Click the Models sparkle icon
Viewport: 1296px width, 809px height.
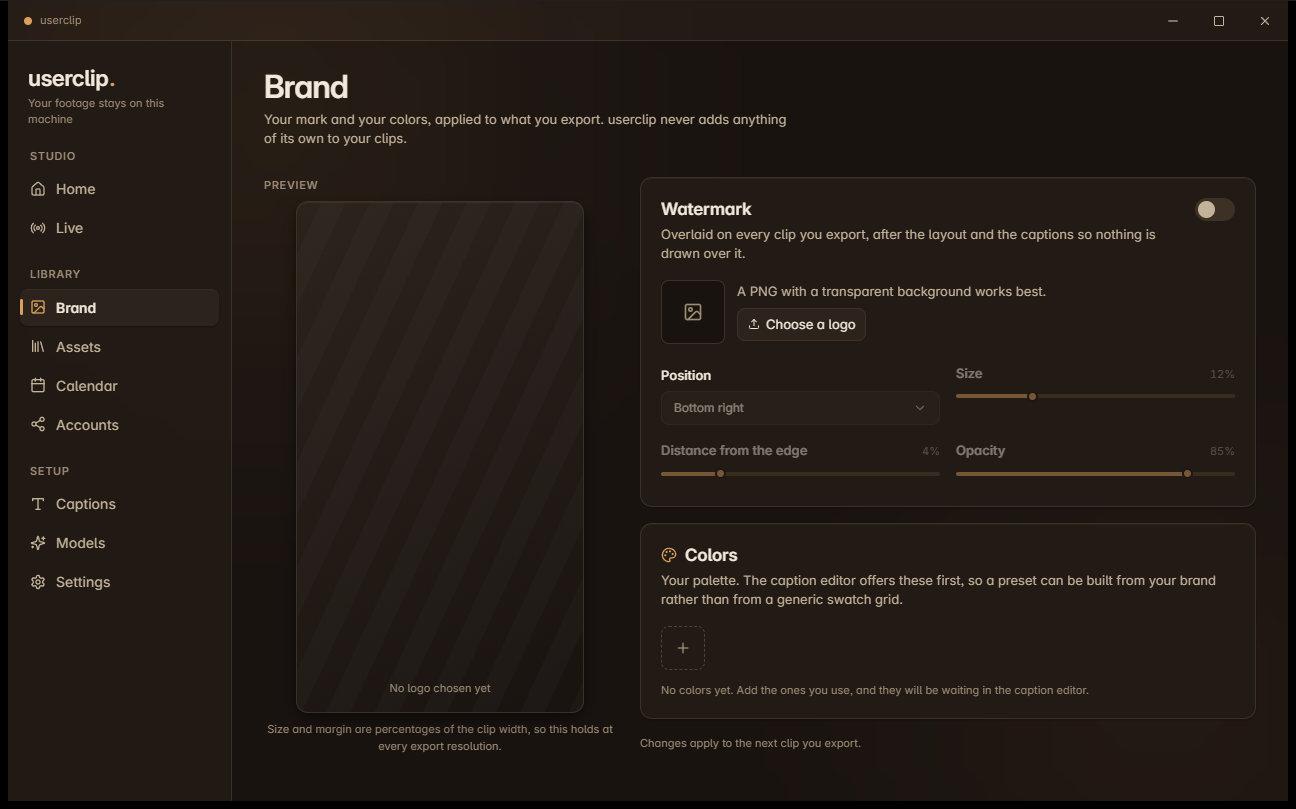(38, 543)
